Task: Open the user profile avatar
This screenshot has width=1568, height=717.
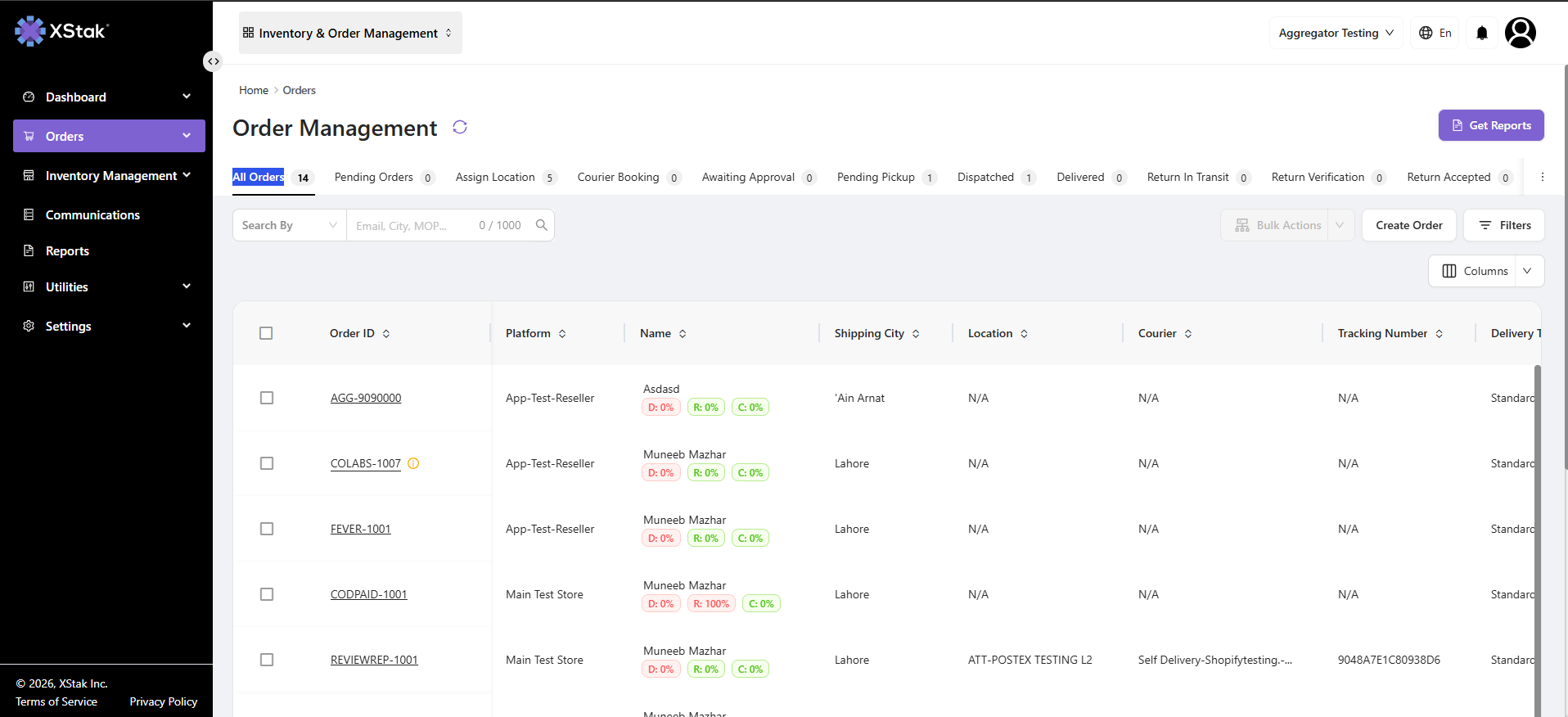Action: [x=1521, y=33]
